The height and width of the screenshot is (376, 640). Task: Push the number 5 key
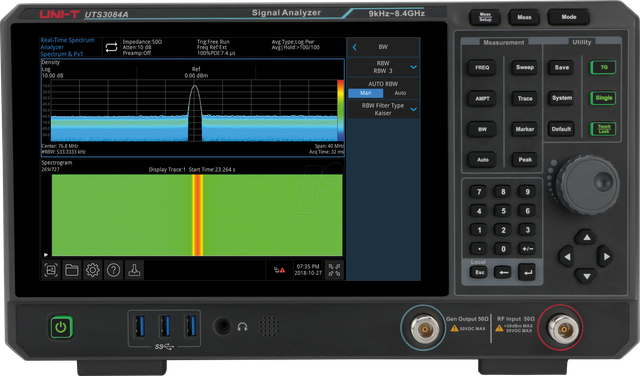pos(503,211)
